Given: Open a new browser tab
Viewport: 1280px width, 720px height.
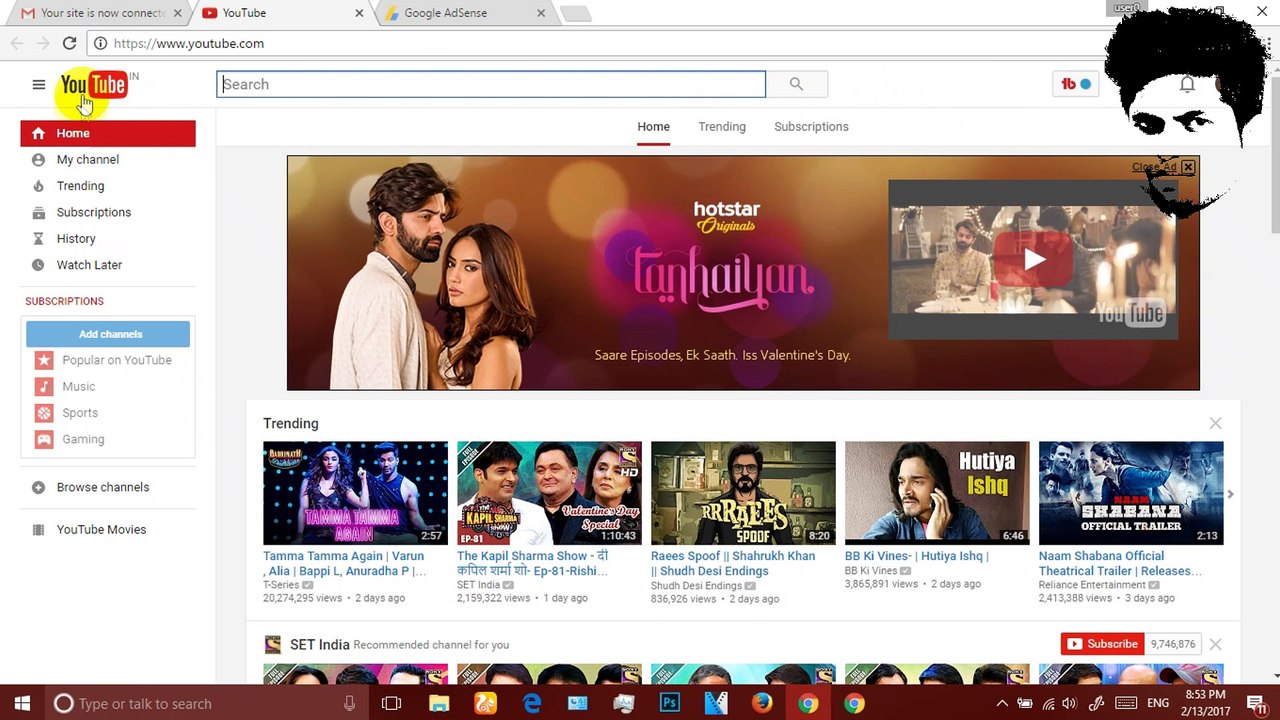Looking at the screenshot, I should coord(576,13).
